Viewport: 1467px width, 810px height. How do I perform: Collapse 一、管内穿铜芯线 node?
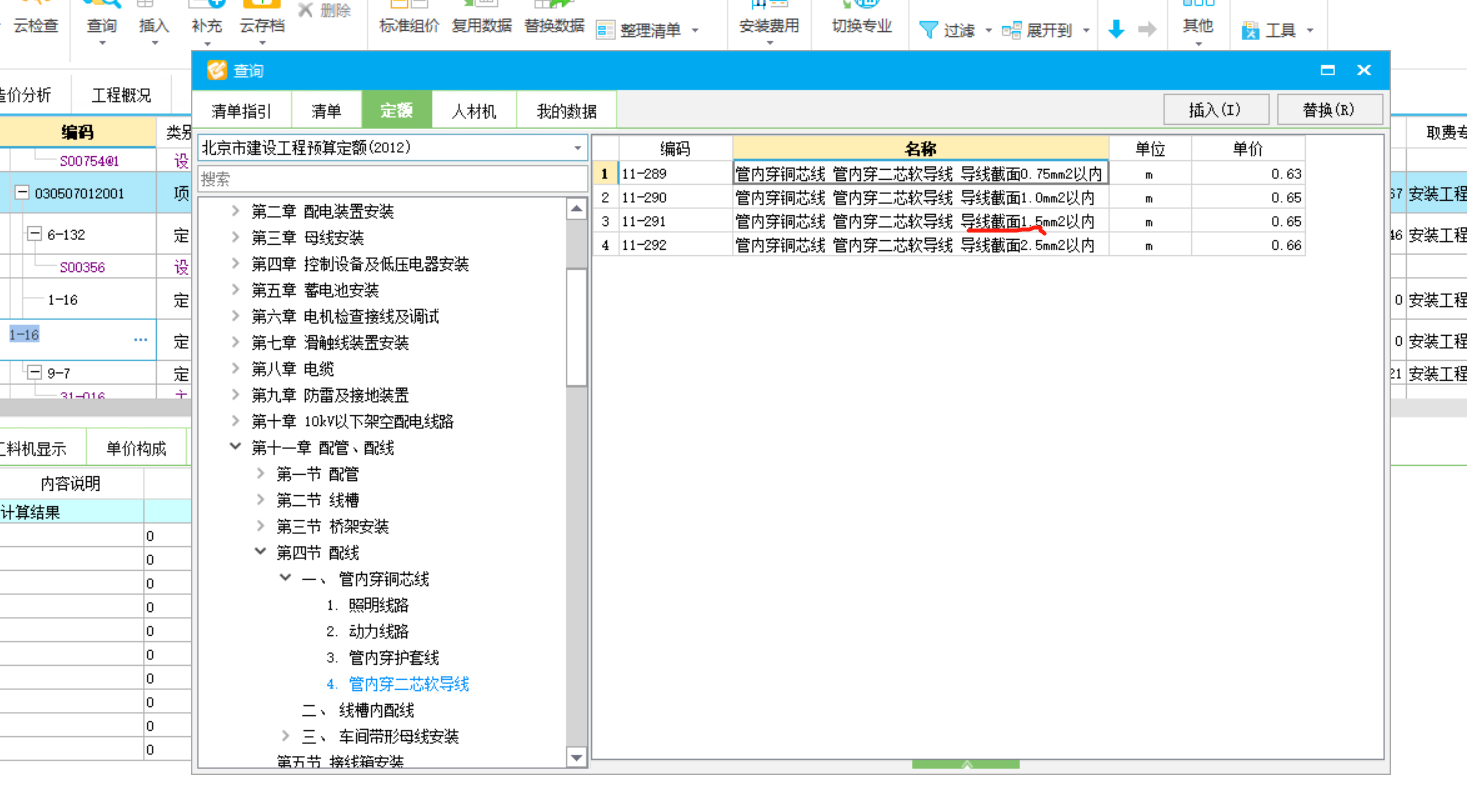click(285, 578)
